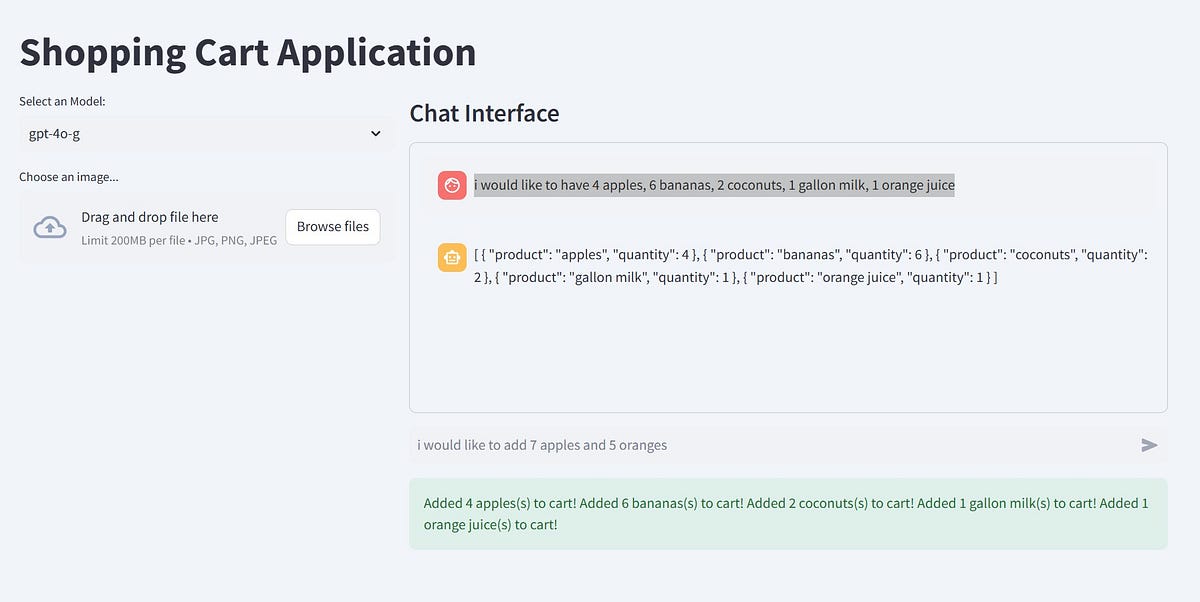Select the orange bot icon beside the JSON reply
This screenshot has width=1200, height=602.
451,257
